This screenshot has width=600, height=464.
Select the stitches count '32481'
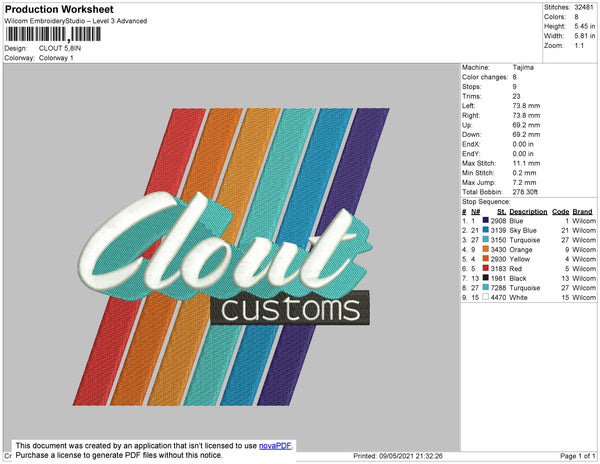(584, 7)
